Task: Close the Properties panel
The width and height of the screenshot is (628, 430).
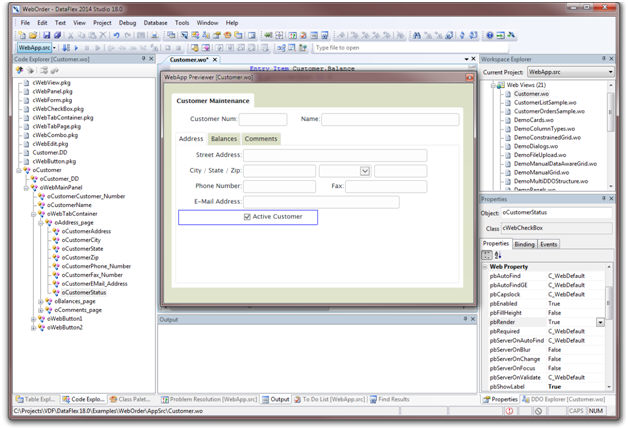Action: (612, 198)
